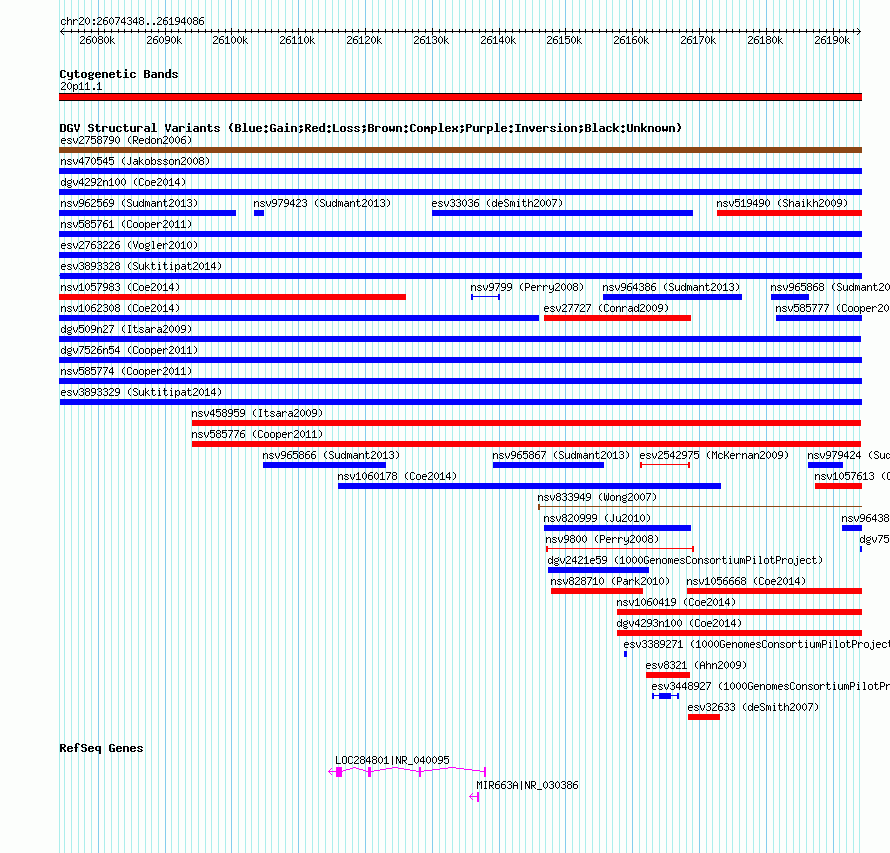Click the 26190k ruler position label
890x853 pixels.
tap(832, 40)
